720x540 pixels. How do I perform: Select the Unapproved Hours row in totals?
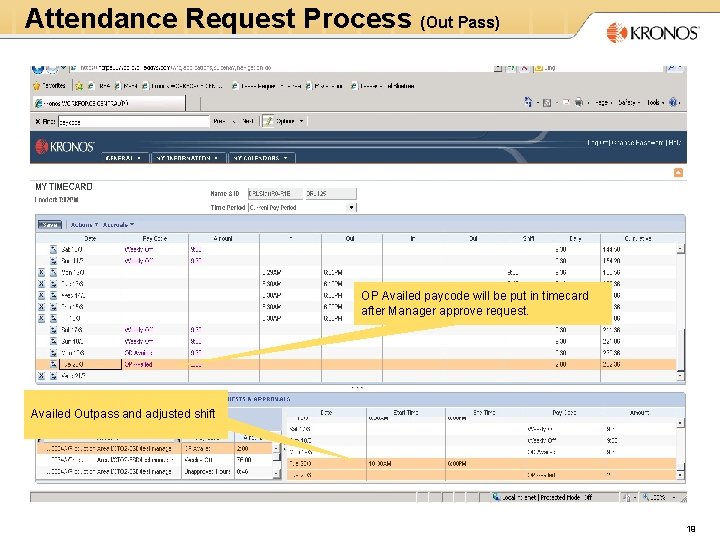click(155, 472)
